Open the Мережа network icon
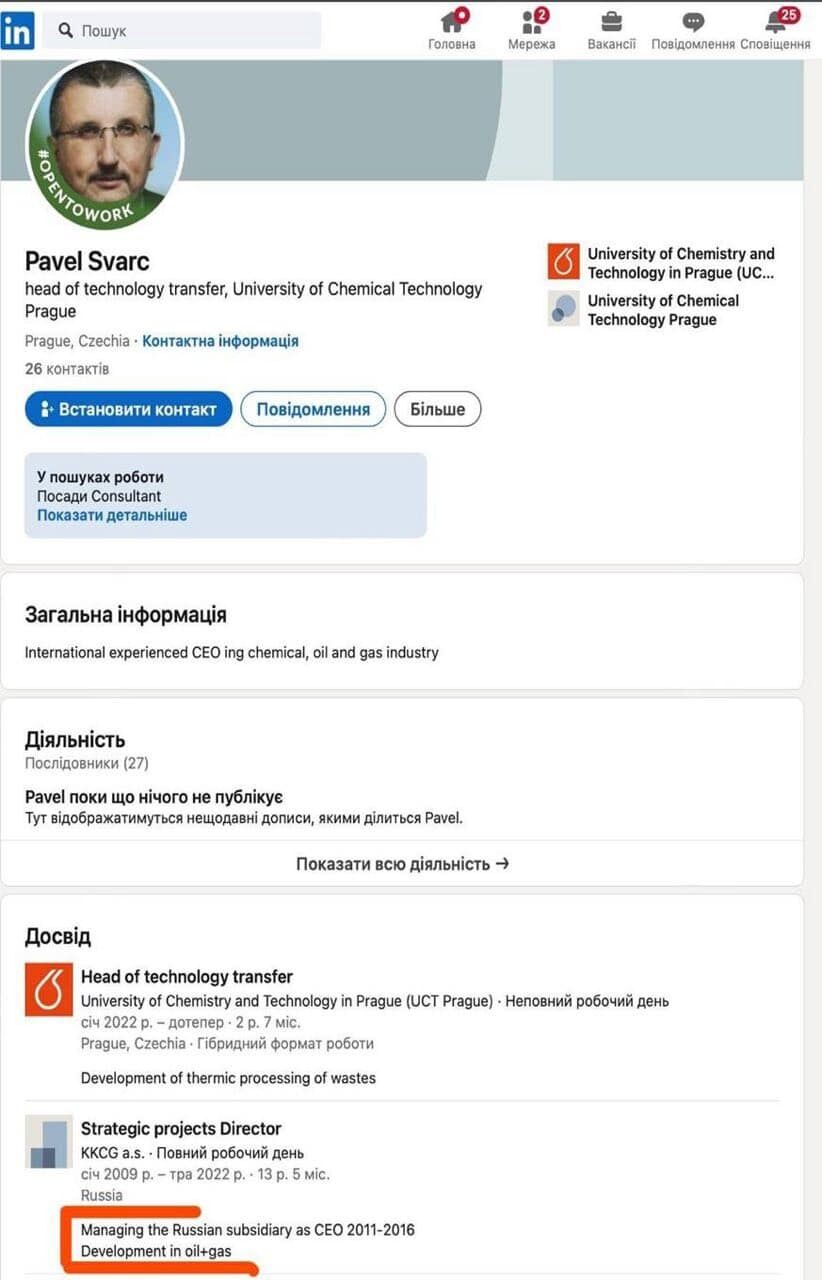This screenshot has height=1280, width=822. coord(532,21)
